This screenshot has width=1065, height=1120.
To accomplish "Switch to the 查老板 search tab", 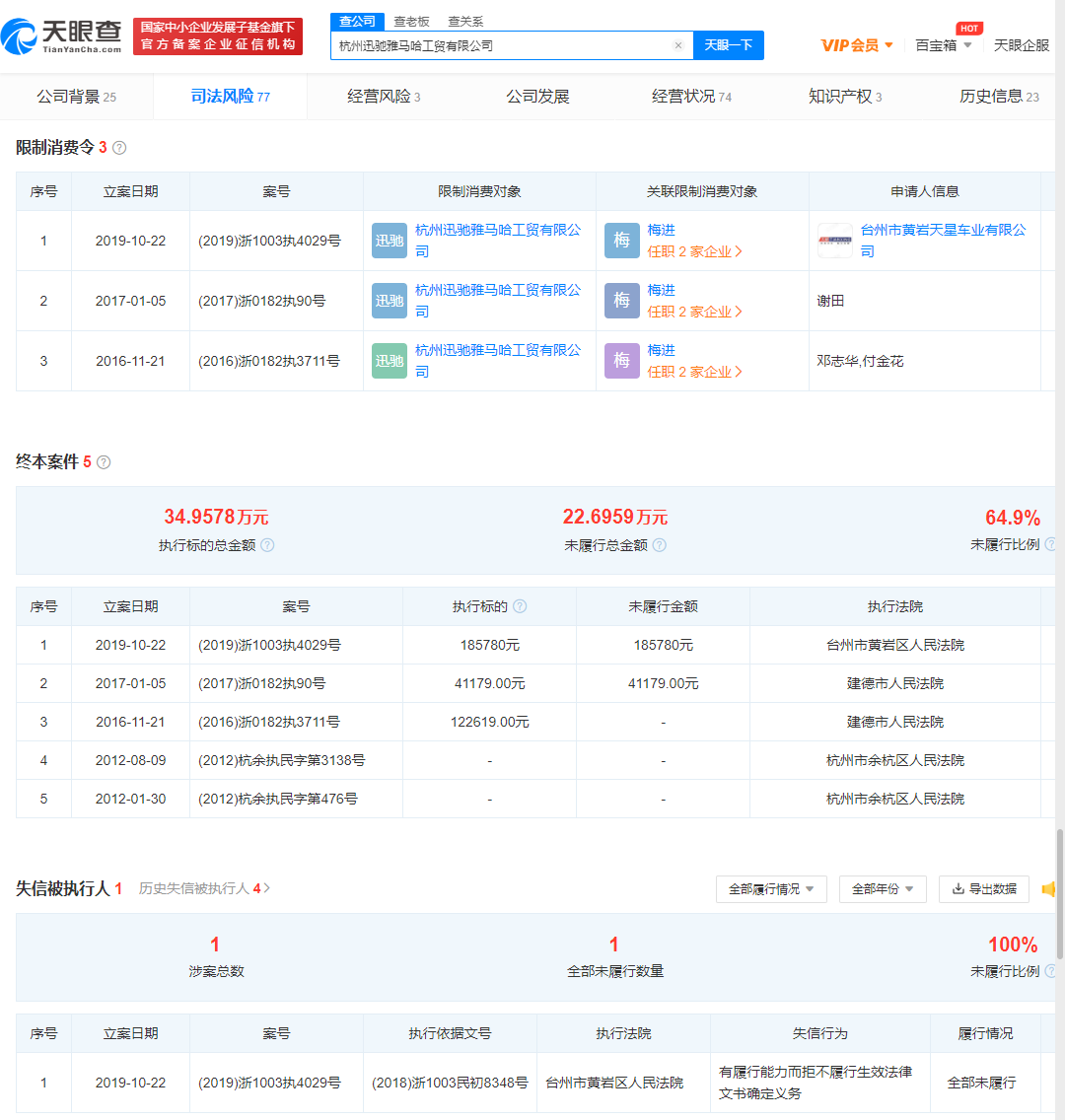I will tap(411, 22).
